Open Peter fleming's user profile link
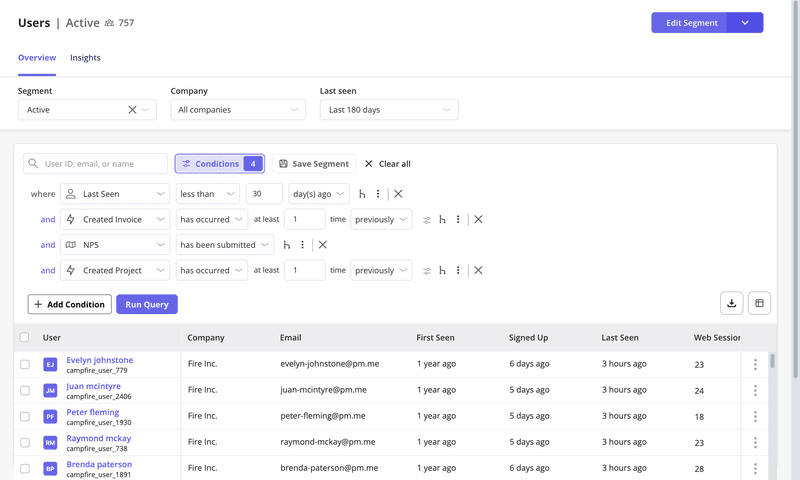800x480 pixels. point(93,412)
